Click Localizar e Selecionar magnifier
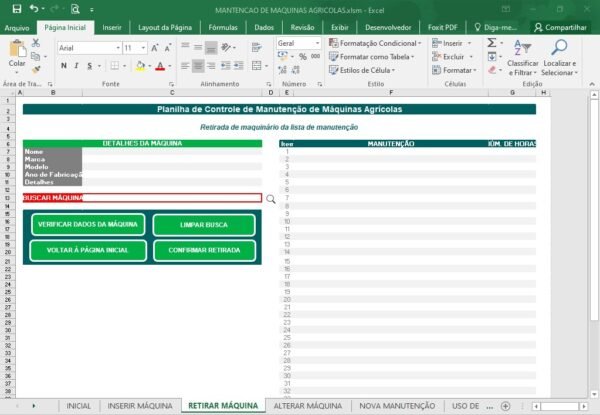This screenshot has height=415, width=600. pyautogui.click(x=559, y=57)
